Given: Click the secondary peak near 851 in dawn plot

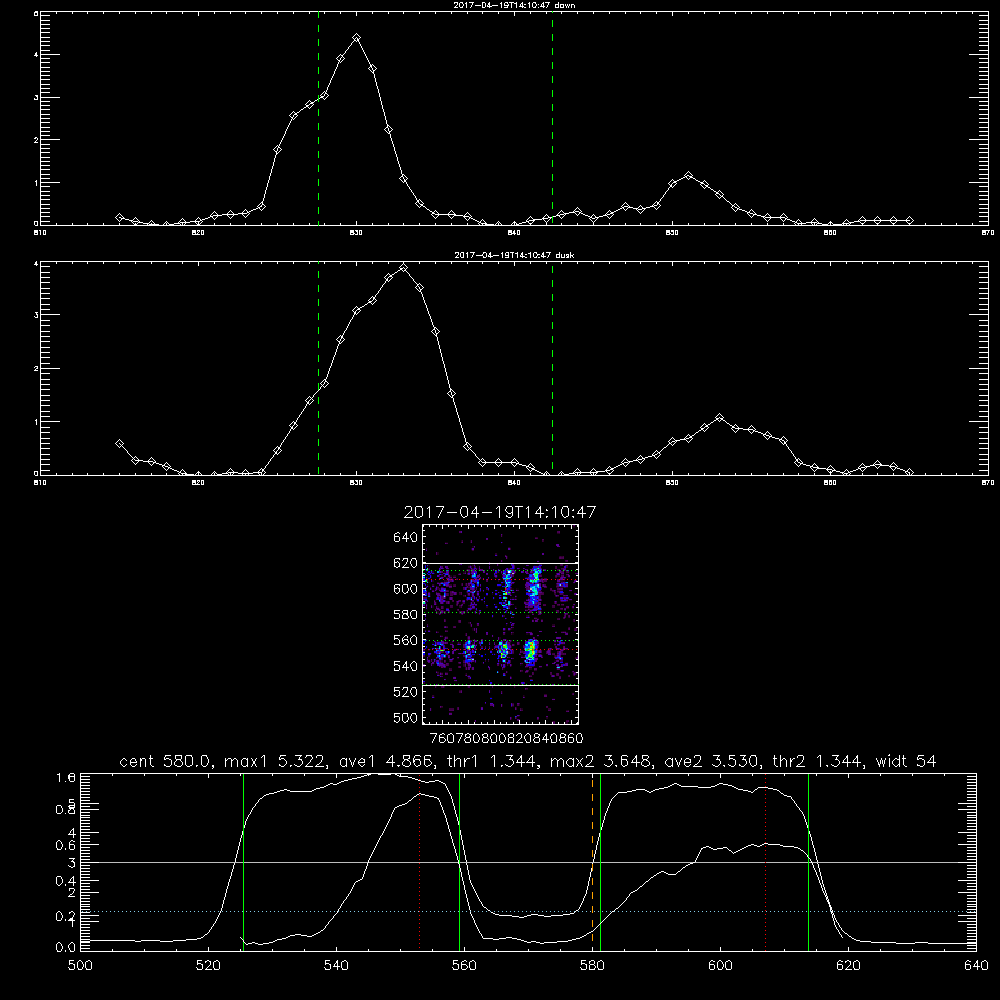Looking at the screenshot, I should click(688, 175).
